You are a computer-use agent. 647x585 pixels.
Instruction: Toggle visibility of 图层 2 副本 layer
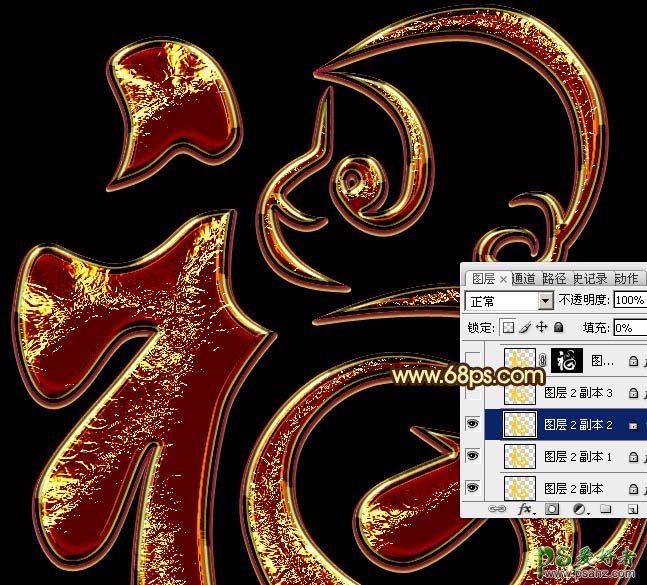473,488
